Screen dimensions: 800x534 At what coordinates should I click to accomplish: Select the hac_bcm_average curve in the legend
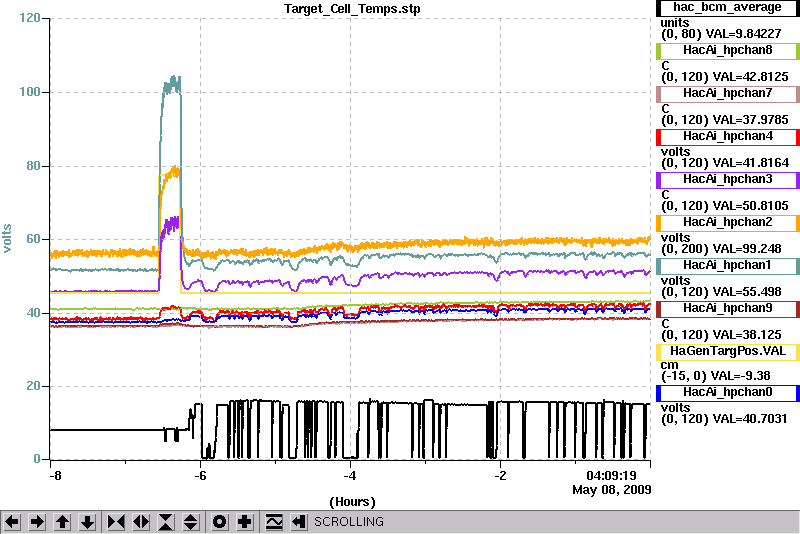[x=727, y=8]
